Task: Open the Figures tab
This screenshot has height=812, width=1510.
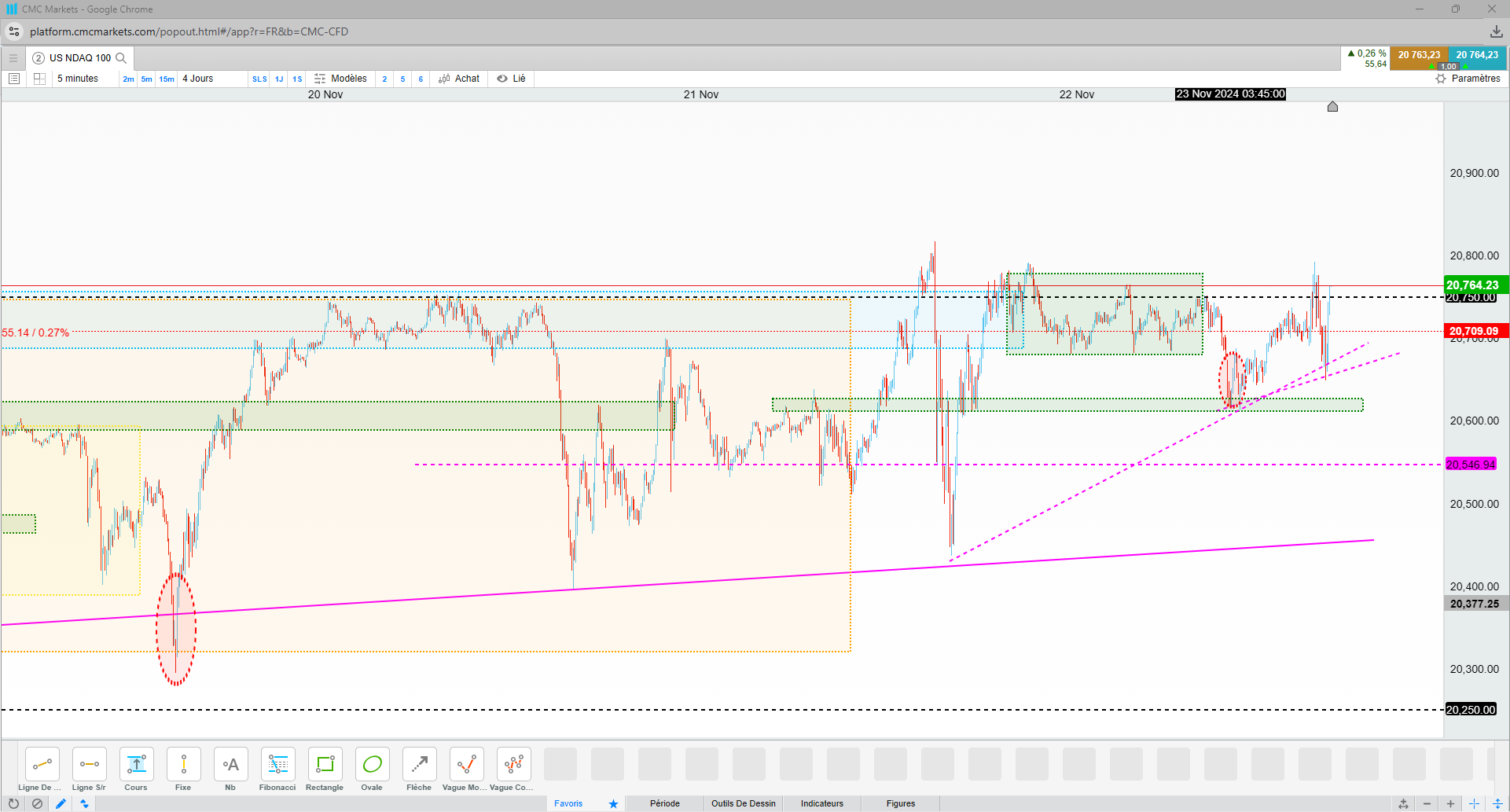Action: (x=901, y=803)
